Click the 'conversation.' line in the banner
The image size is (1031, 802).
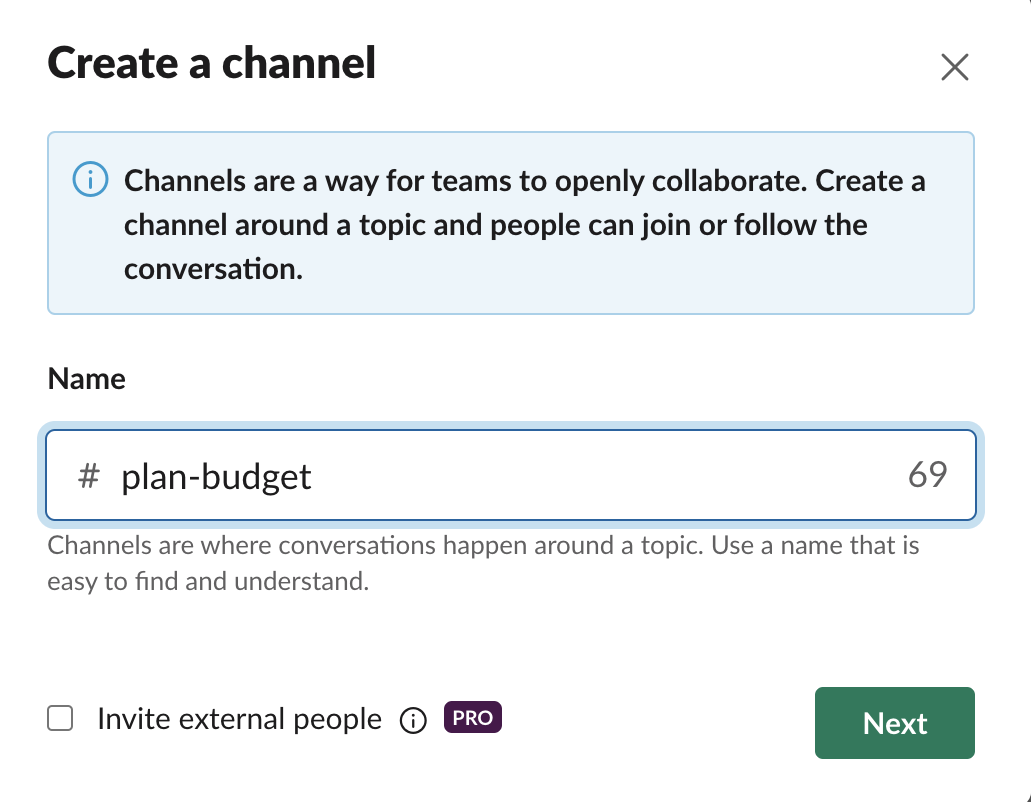coord(213,269)
